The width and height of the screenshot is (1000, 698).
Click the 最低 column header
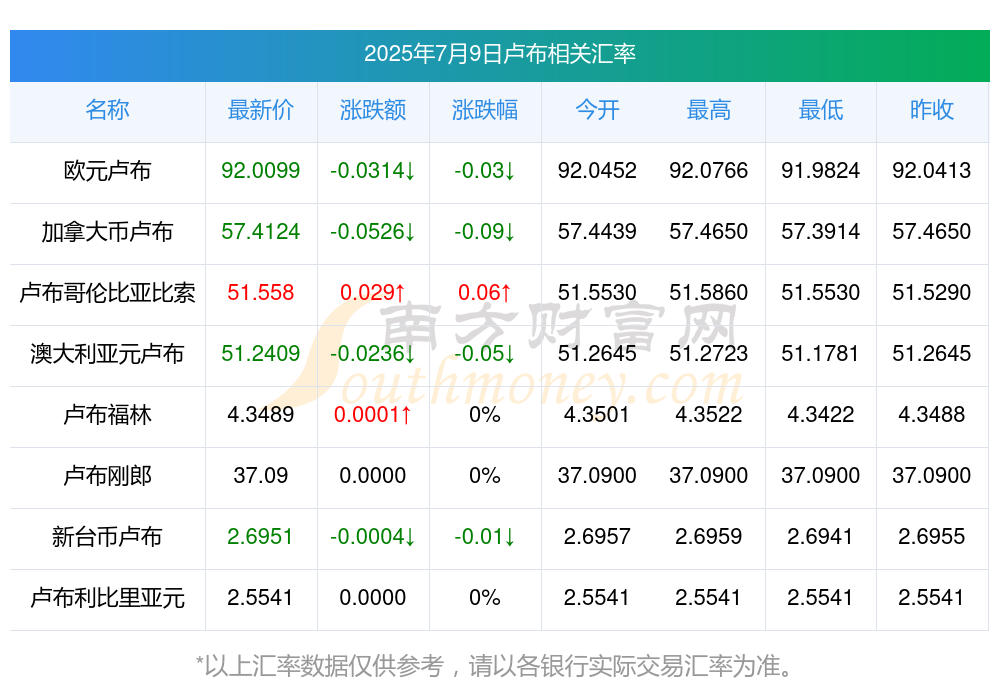pyautogui.click(x=821, y=110)
